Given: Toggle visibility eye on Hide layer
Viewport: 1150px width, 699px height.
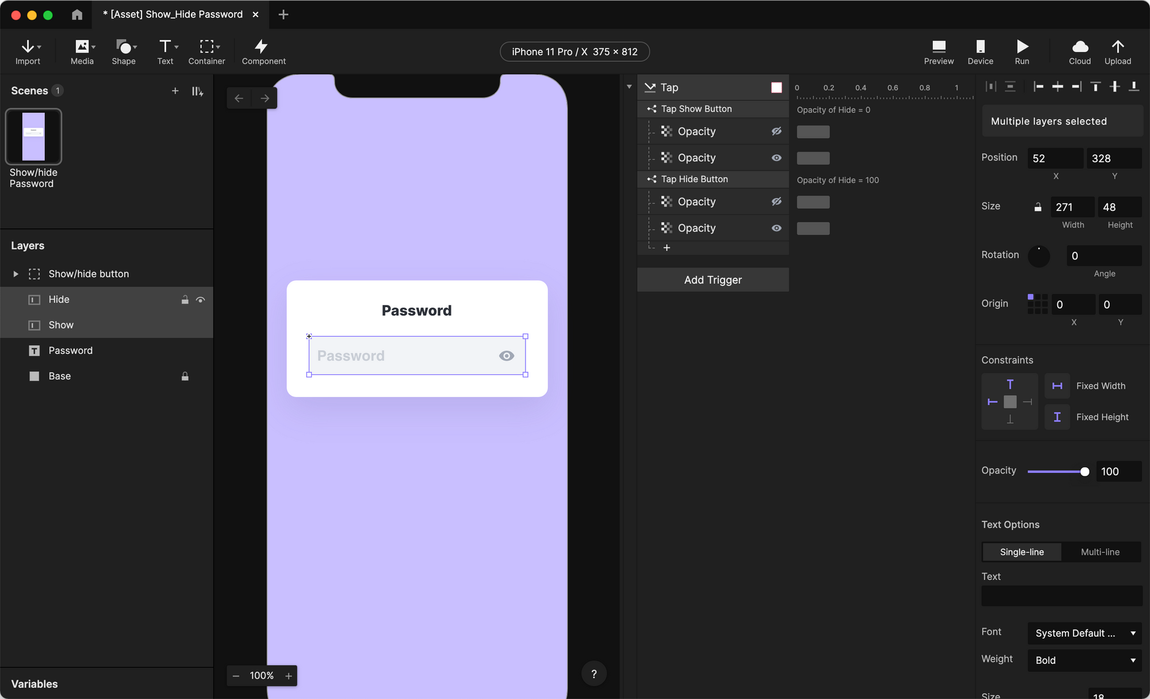Looking at the screenshot, I should [200, 300].
